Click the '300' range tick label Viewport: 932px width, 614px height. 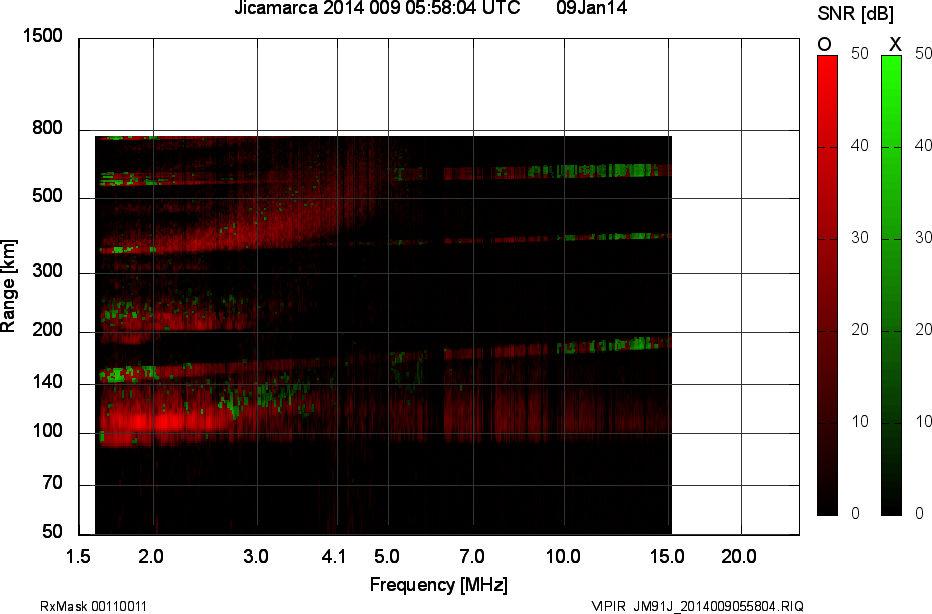[48, 270]
